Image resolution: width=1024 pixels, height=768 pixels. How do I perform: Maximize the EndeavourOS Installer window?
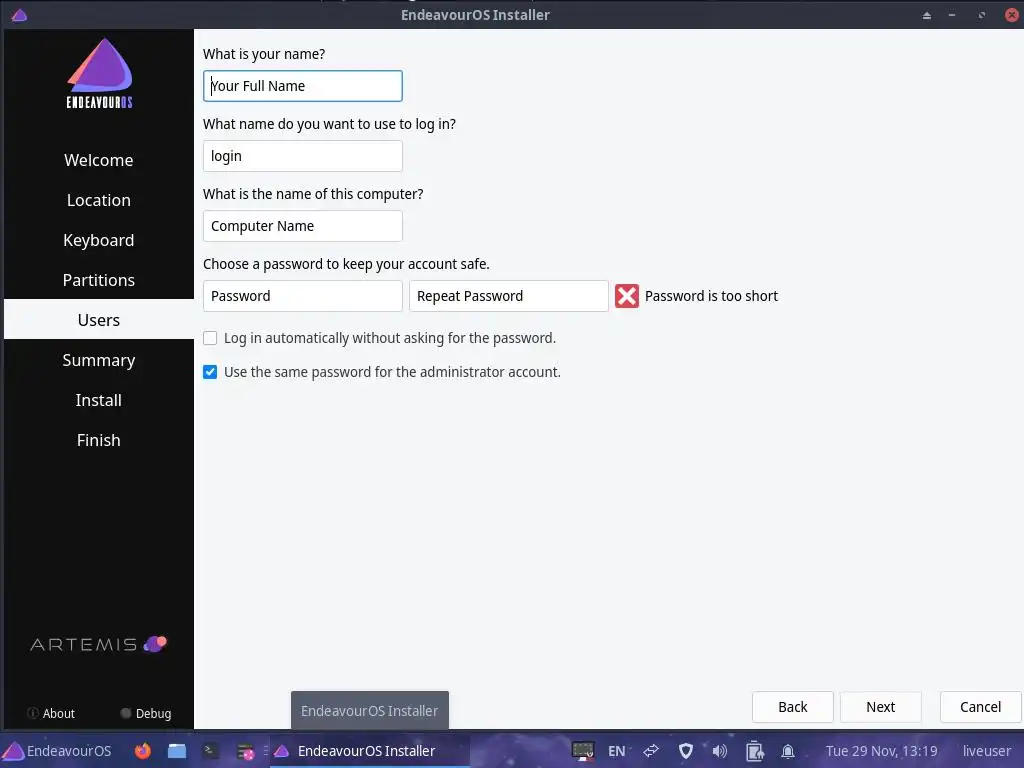pyautogui.click(x=982, y=15)
